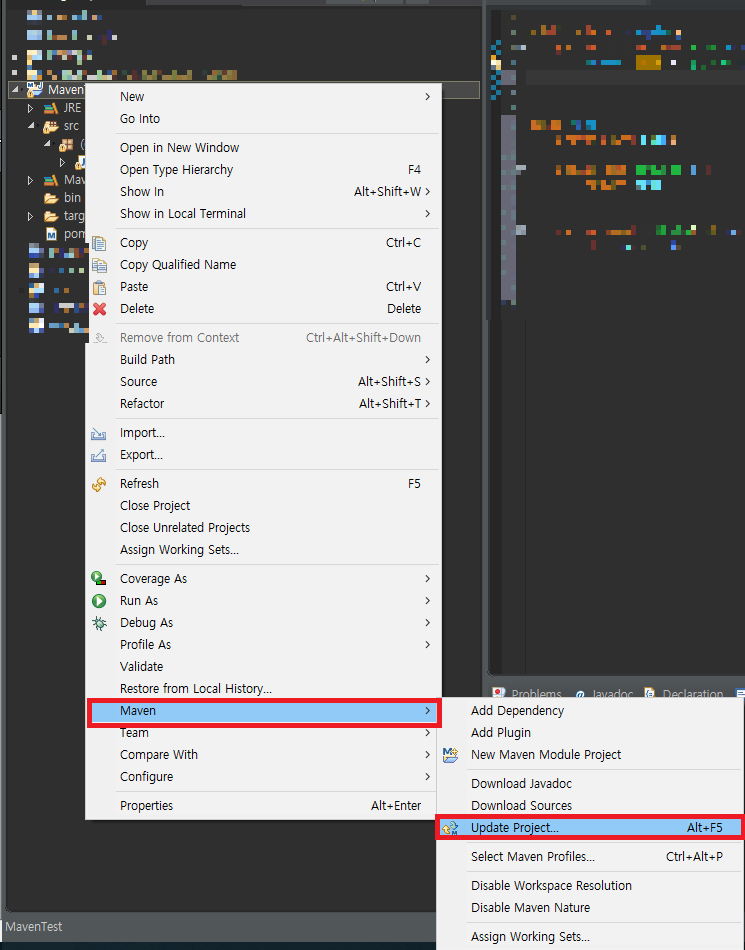Open the Configure submenu
Viewport: 745px width, 950px height.
pos(263,777)
